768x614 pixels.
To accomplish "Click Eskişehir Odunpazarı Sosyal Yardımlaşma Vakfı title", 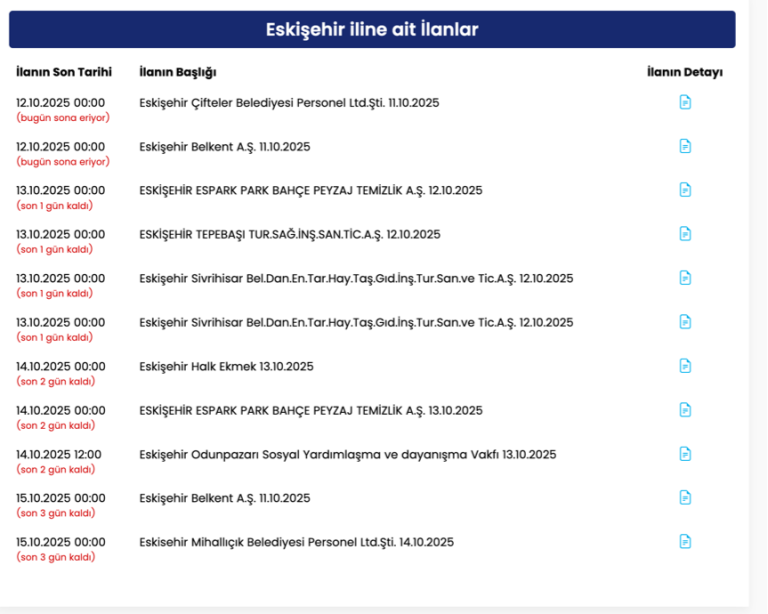I will point(348,454).
